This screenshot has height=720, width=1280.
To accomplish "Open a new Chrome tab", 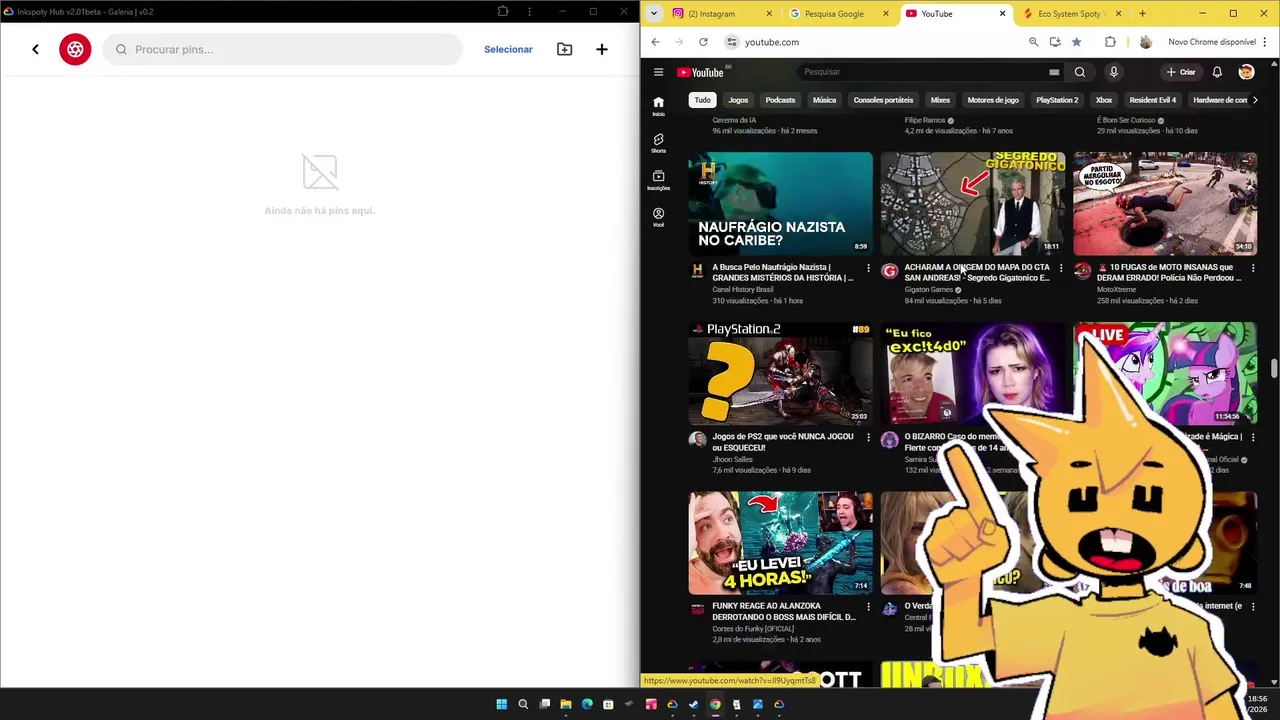I will pos(1142,14).
